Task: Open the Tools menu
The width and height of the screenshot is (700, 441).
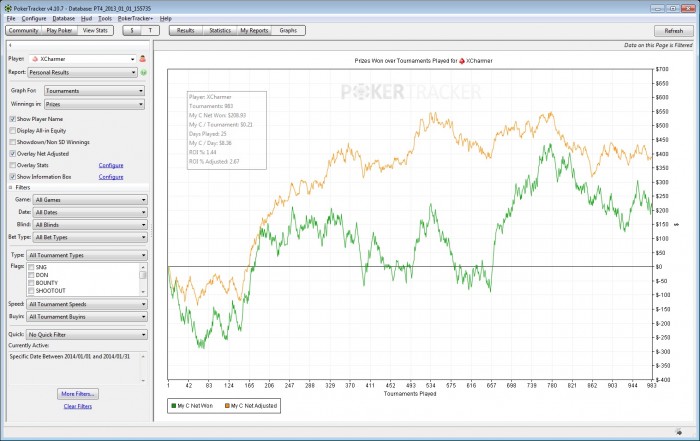Action: pos(105,19)
